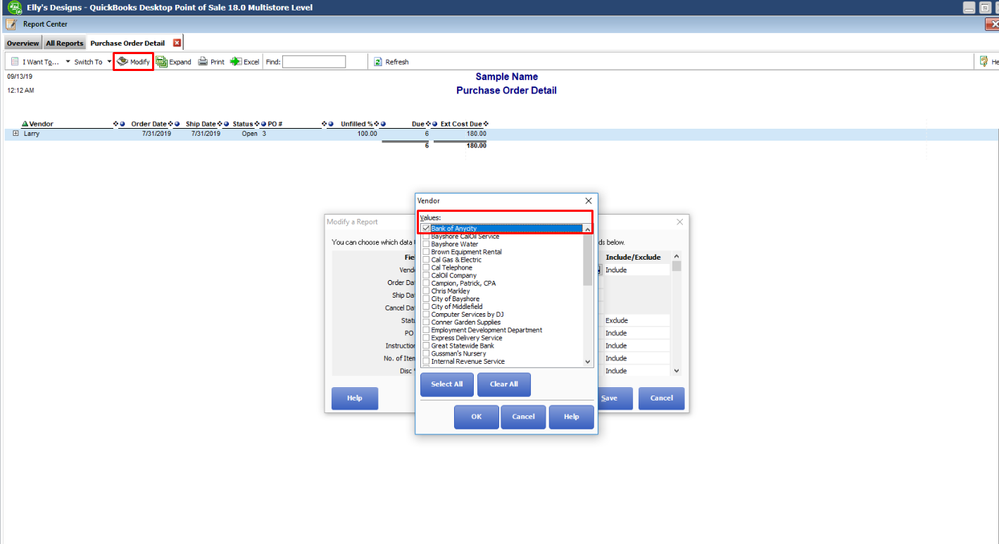Click move handle after Ext Cost Due header
999x544 pixels.
click(x=486, y=124)
